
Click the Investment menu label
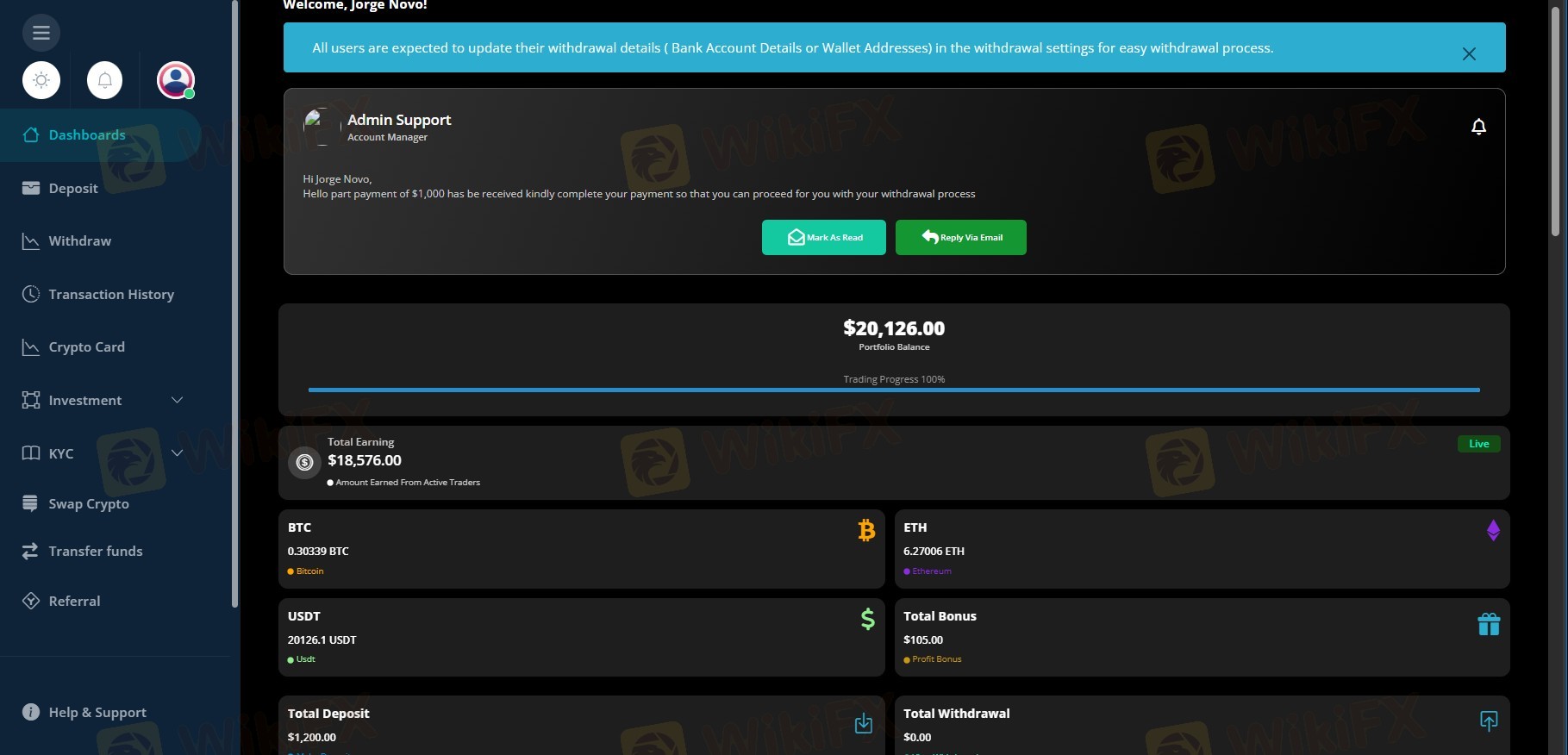click(x=85, y=401)
